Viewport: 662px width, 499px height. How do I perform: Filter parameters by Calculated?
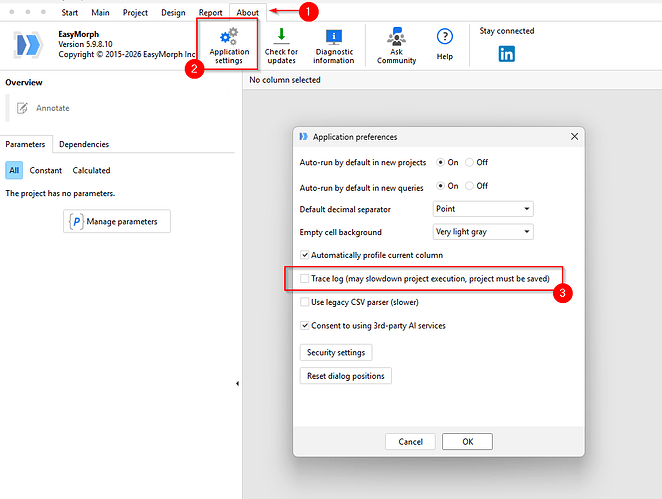(x=91, y=171)
